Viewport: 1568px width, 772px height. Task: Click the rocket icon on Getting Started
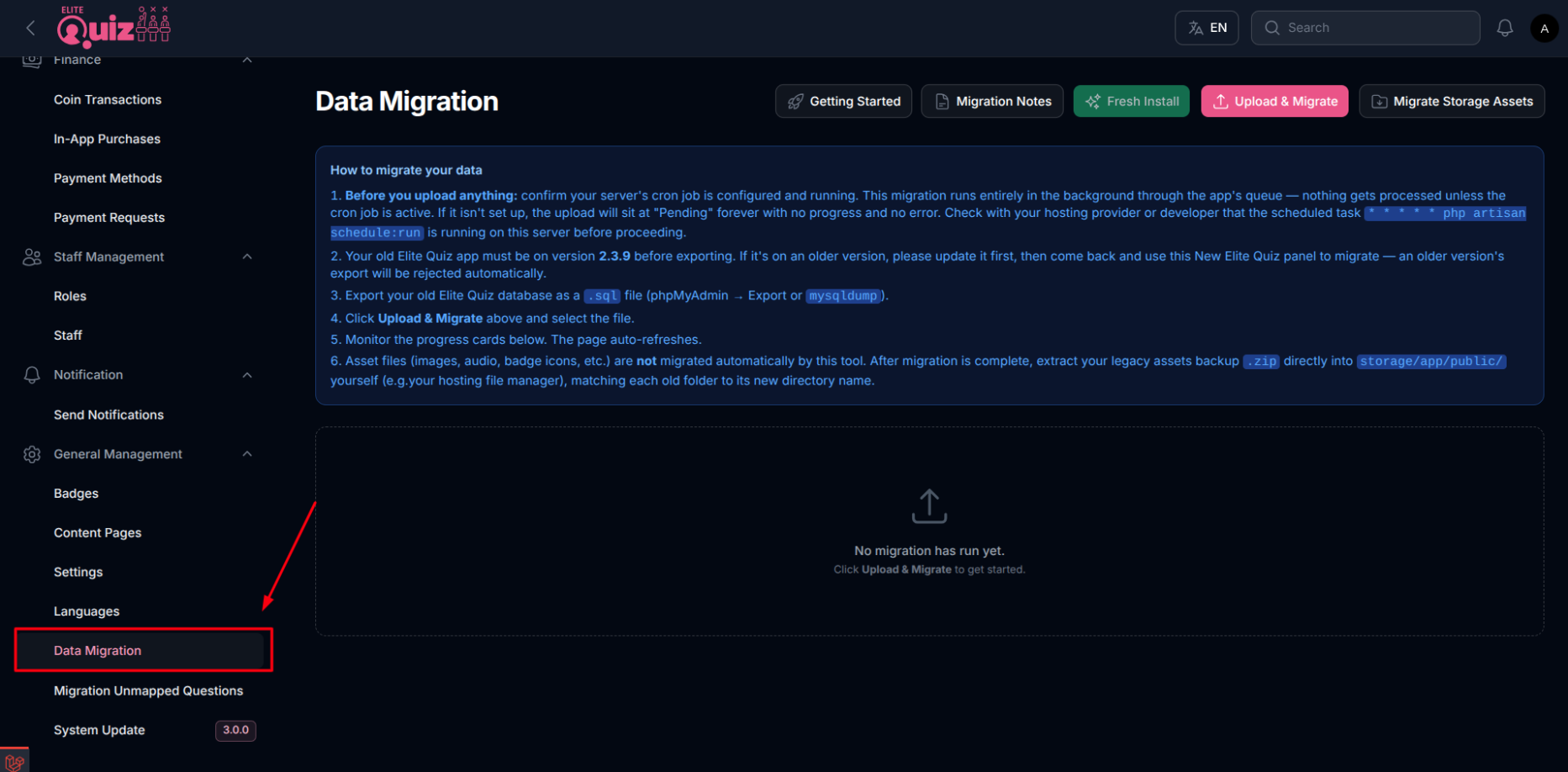point(795,102)
